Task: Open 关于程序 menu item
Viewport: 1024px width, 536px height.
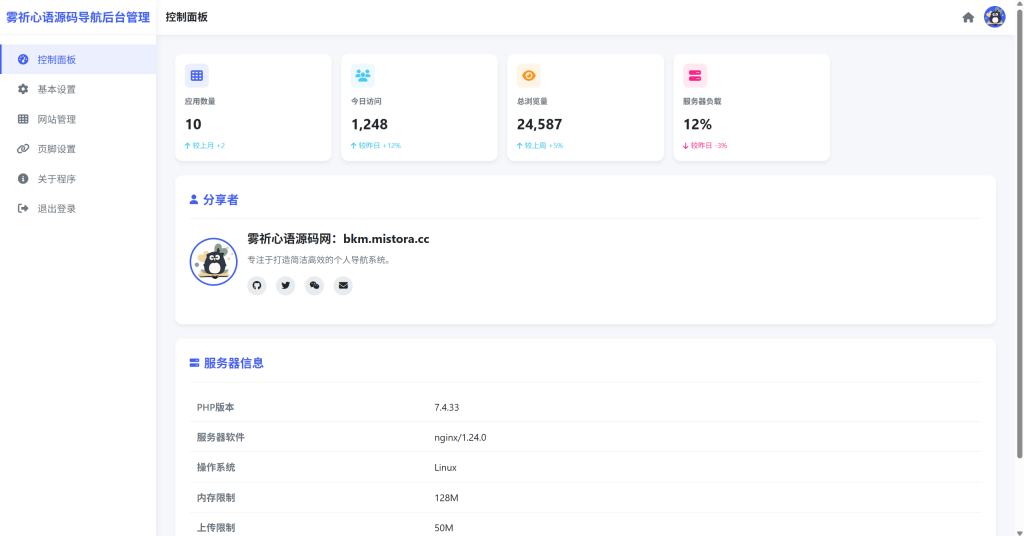Action: (78, 179)
